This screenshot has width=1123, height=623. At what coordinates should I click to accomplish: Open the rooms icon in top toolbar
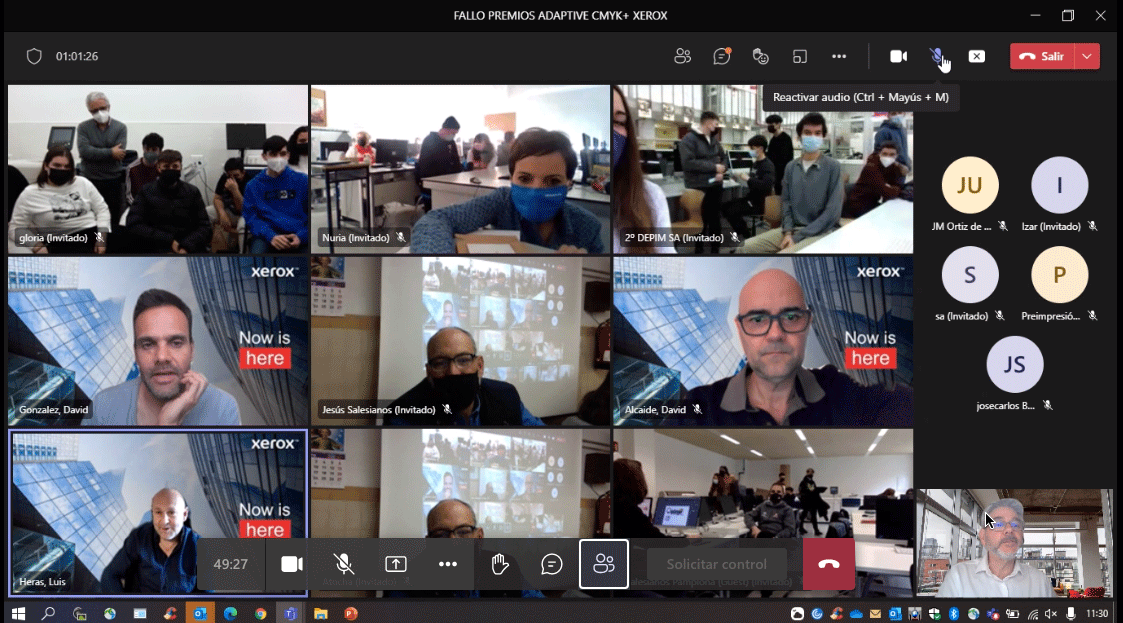(799, 57)
